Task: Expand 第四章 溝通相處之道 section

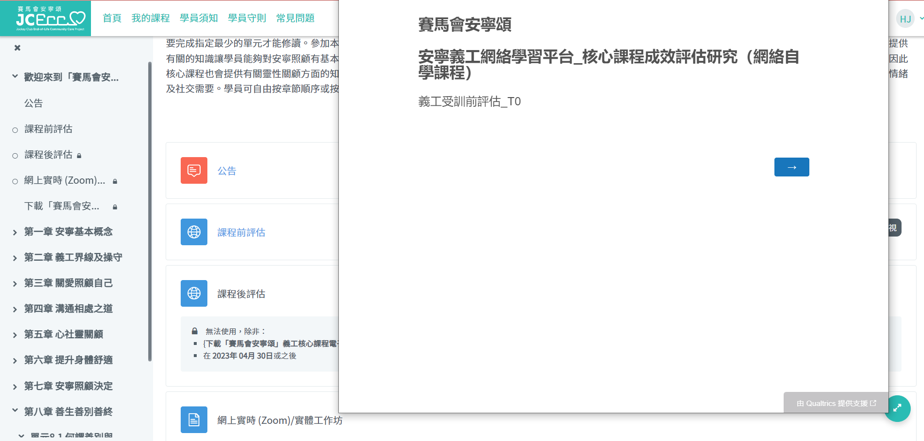Action: pyautogui.click(x=15, y=310)
